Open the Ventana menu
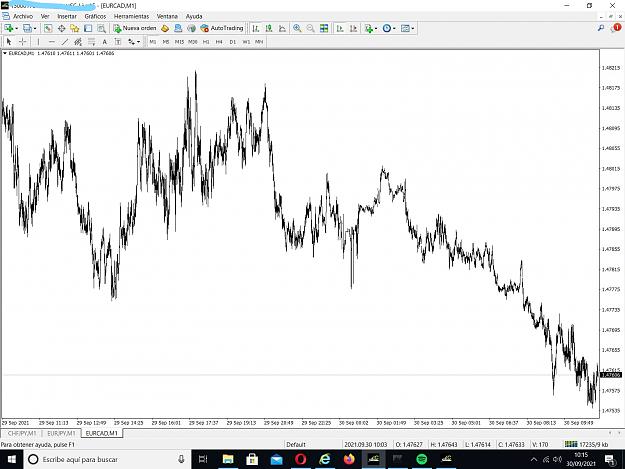This screenshot has height=469, width=625. tap(167, 16)
